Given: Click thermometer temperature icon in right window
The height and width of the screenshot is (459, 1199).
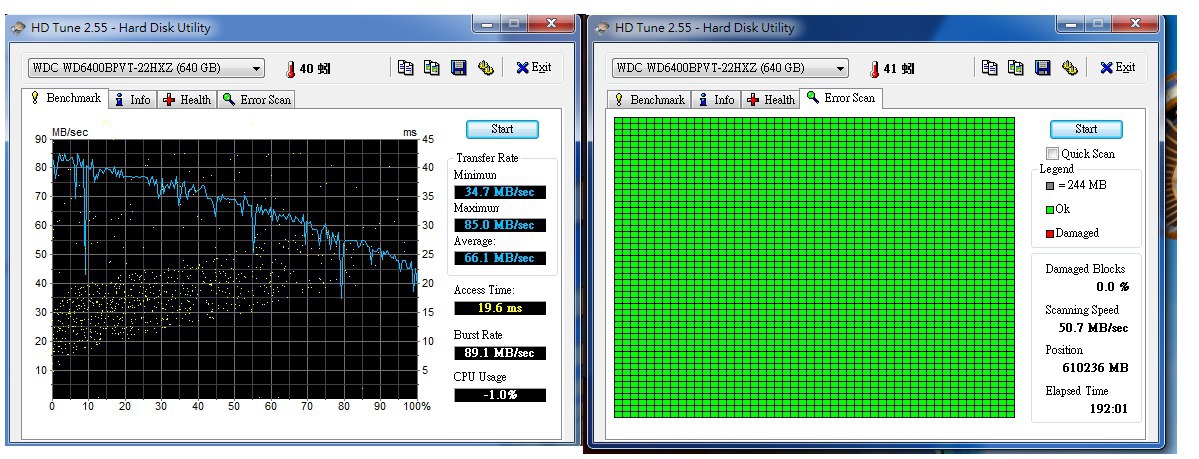Looking at the screenshot, I should point(875,69).
